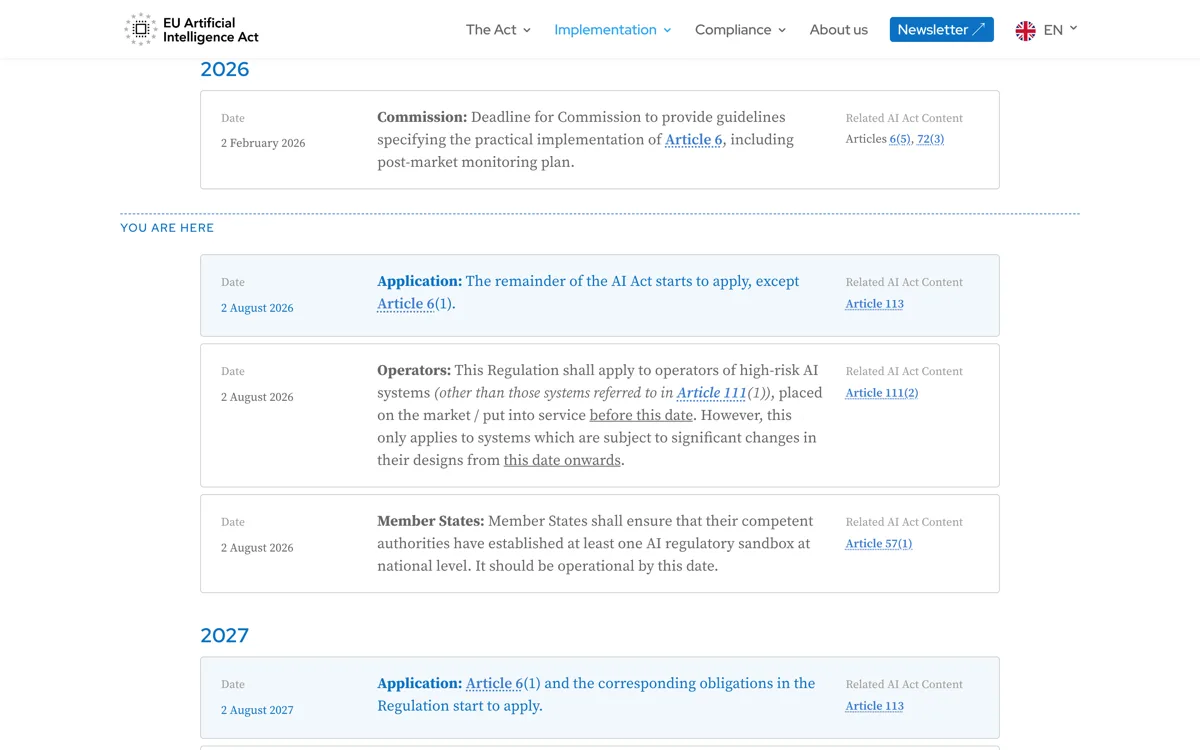Click the 2026 year heading
The height and width of the screenshot is (750, 1200).
tap(225, 69)
